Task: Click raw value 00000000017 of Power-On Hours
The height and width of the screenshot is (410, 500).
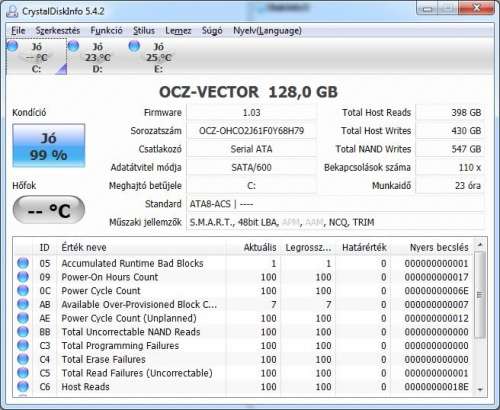Action: coord(436,277)
